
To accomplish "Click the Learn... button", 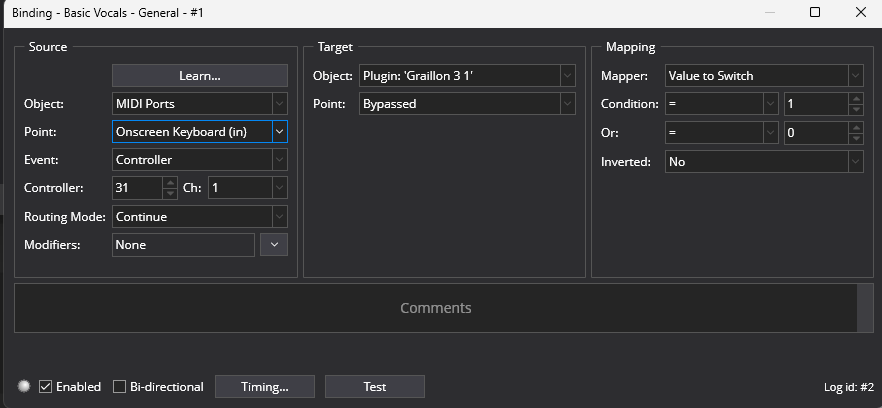I will [200, 75].
